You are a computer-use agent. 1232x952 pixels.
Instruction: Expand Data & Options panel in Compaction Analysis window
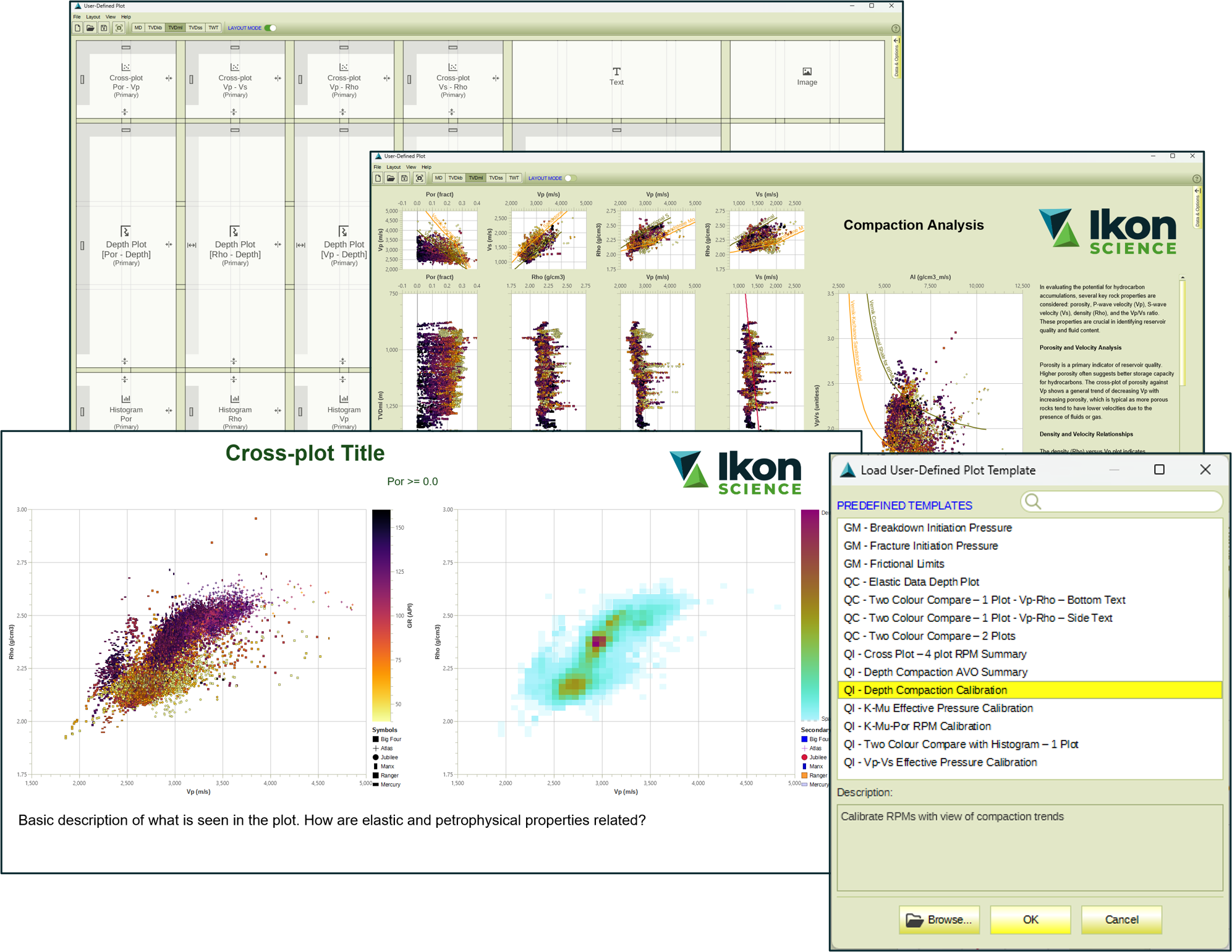tap(1197, 208)
